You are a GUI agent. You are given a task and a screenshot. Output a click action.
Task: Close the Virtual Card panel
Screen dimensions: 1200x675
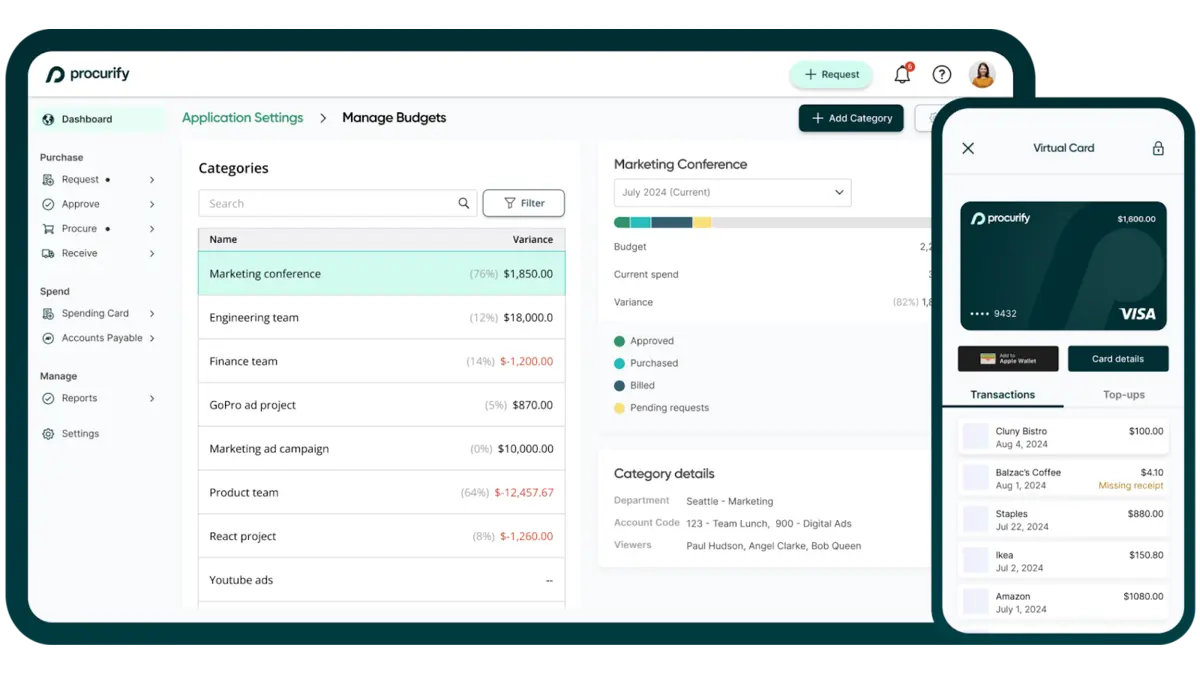pyautogui.click(x=968, y=149)
